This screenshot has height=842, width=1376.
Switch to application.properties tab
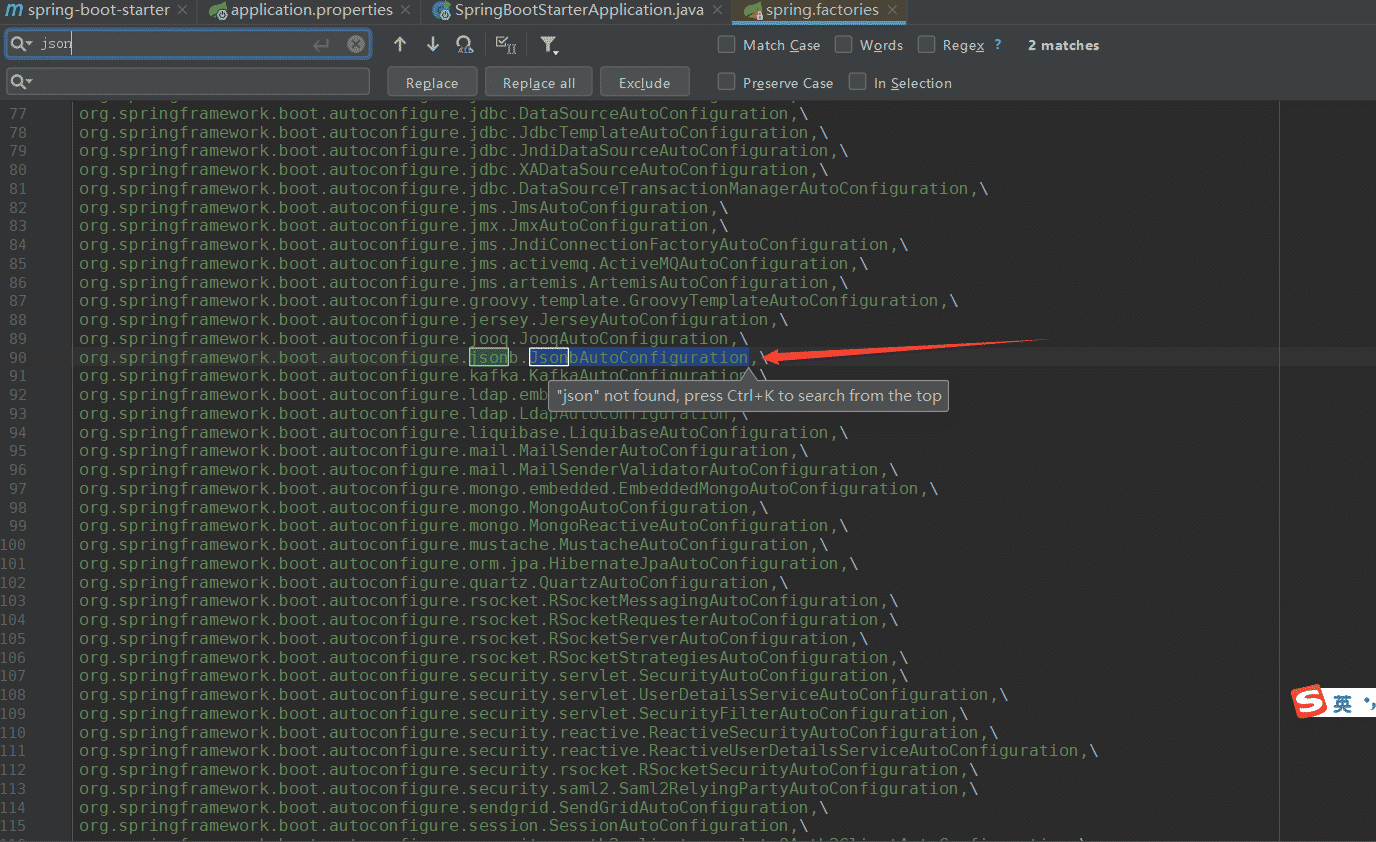pyautogui.click(x=310, y=11)
